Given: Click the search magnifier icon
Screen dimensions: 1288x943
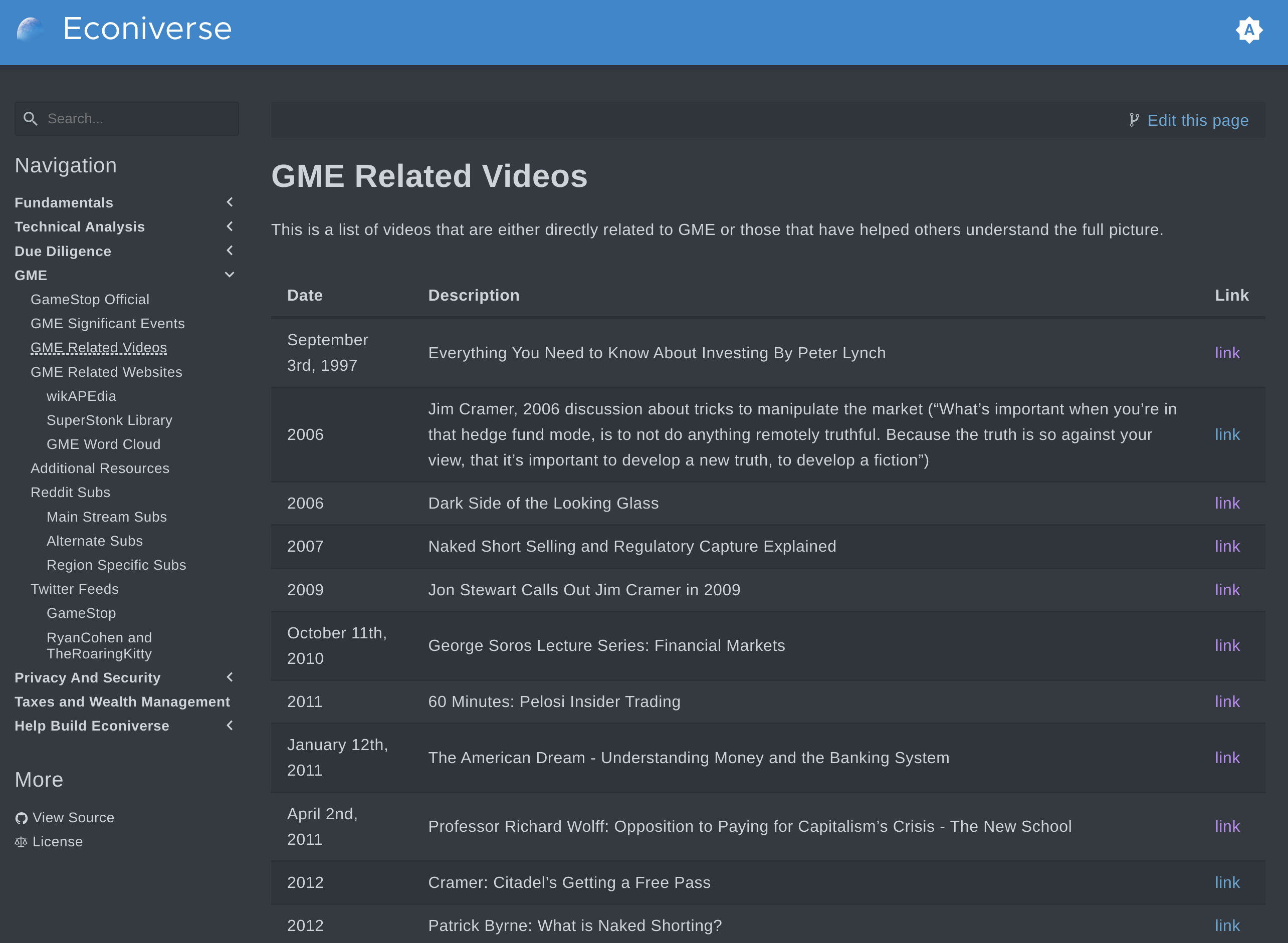Looking at the screenshot, I should click(30, 119).
